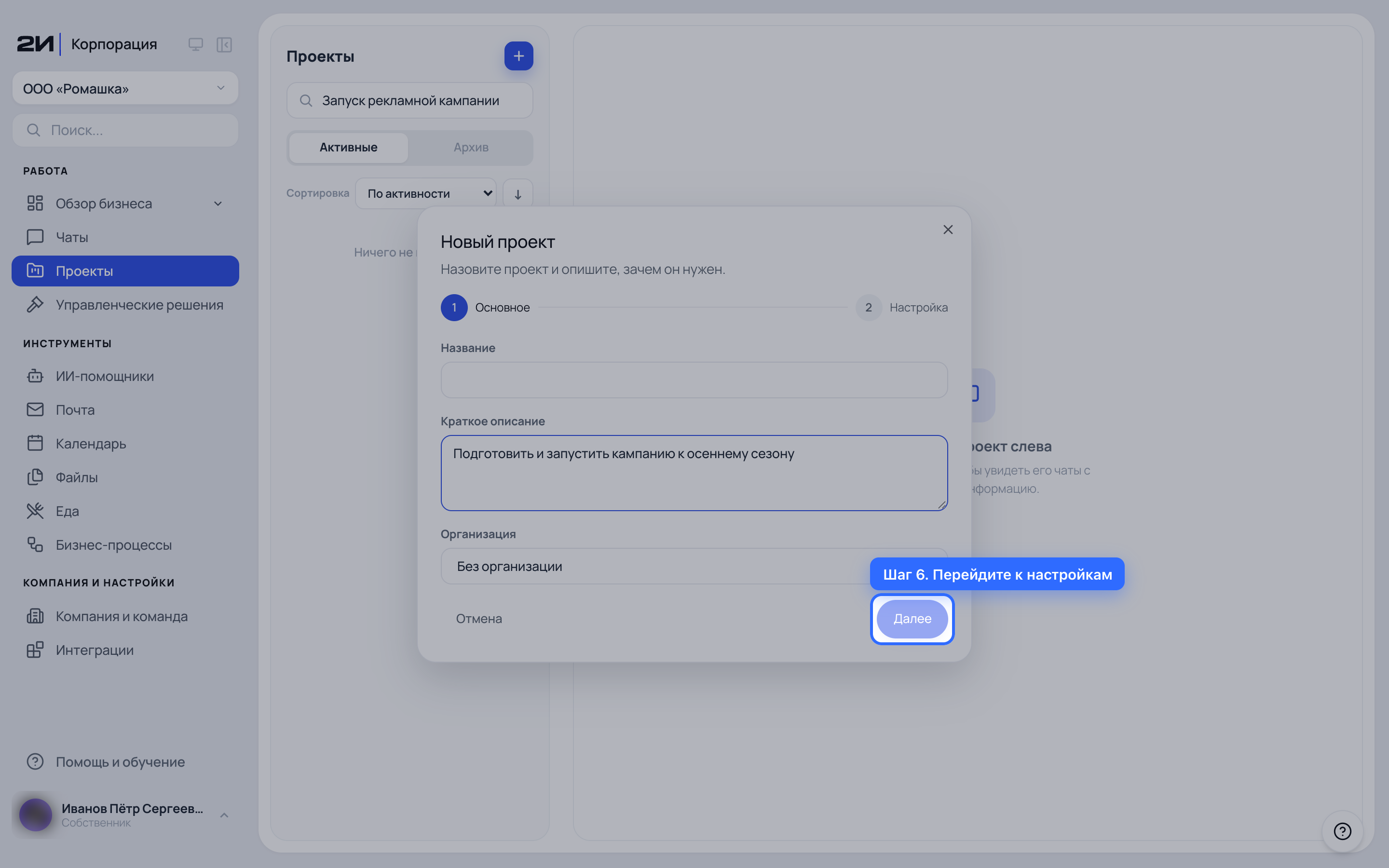Click the Далее button

(912, 618)
